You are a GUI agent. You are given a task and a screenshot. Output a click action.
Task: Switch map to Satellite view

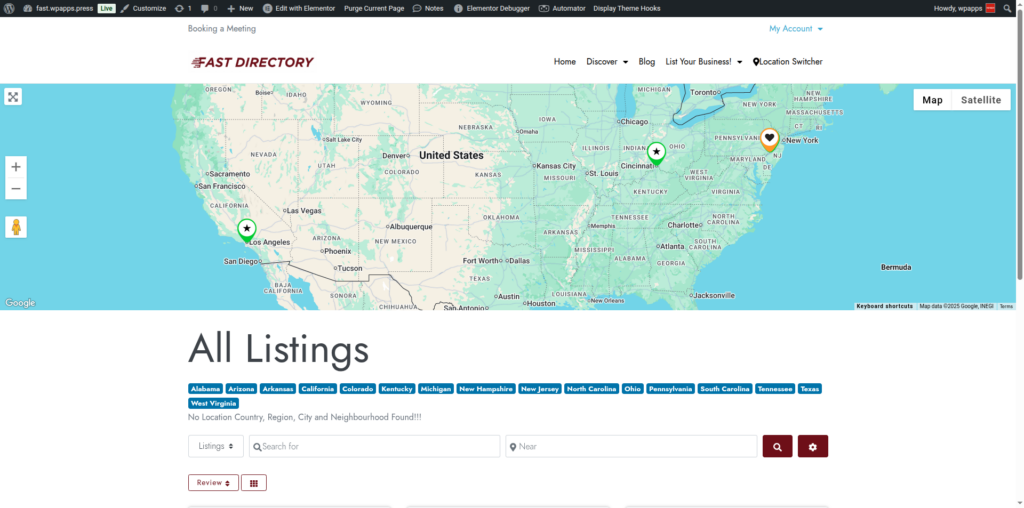coord(980,100)
